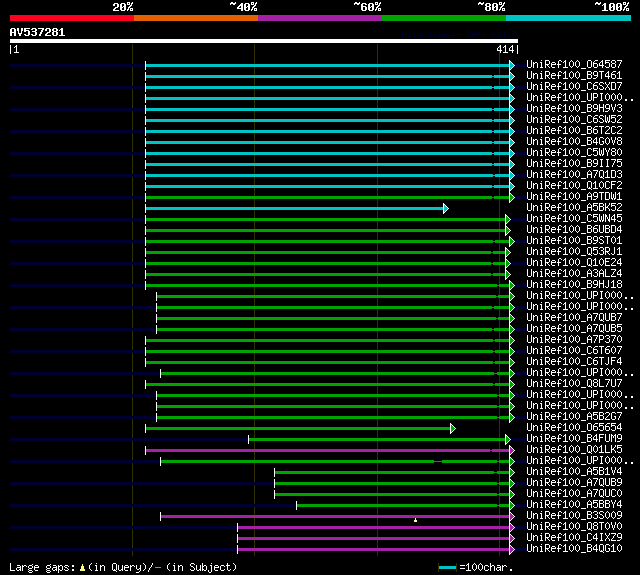Select the UniRef100_B4FUM9 label

574,439
